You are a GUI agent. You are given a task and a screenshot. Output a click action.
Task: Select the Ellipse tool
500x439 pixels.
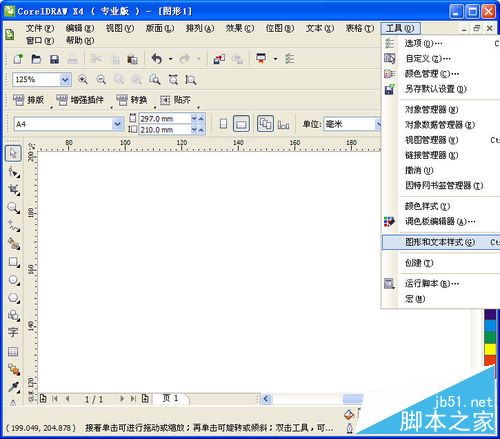click(x=14, y=280)
